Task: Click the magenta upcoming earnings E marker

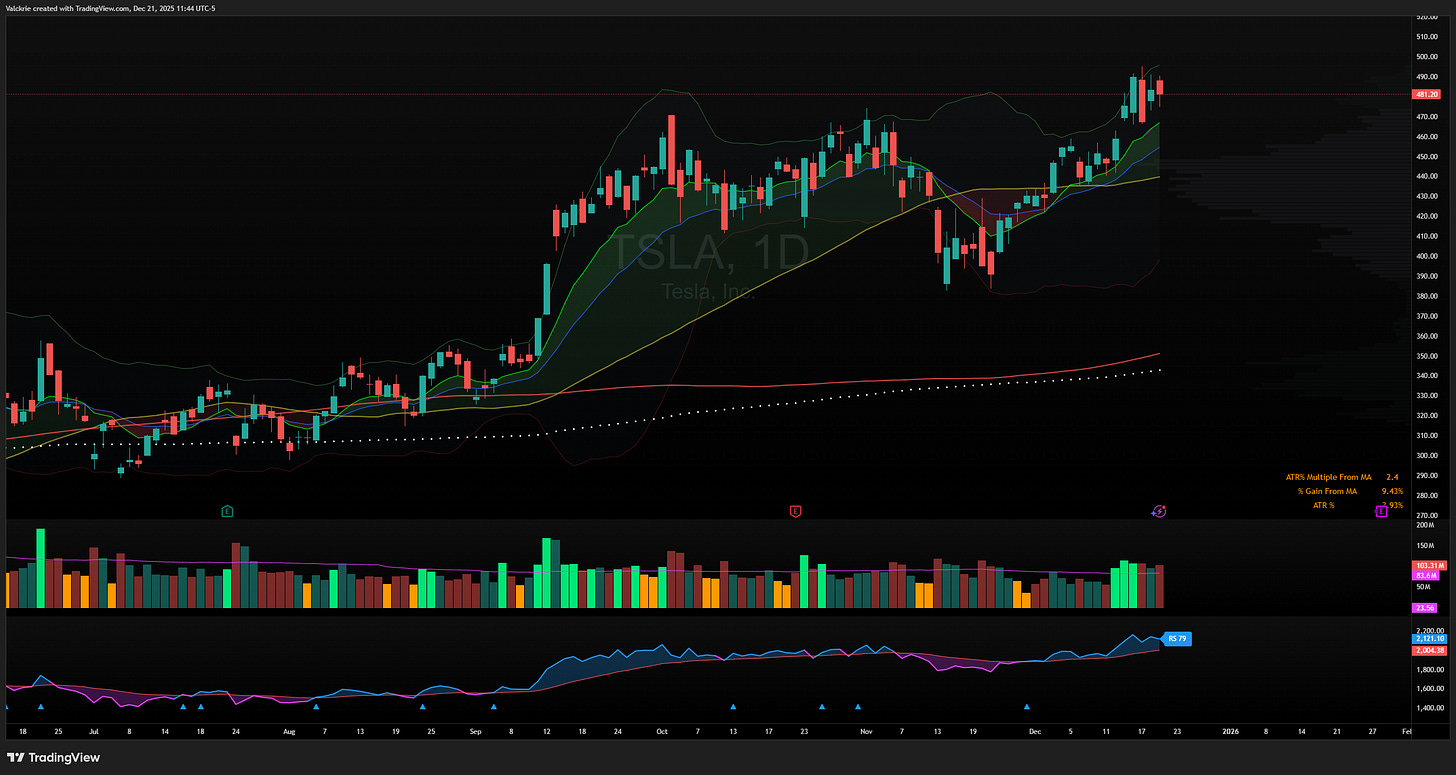Action: click(x=1381, y=511)
